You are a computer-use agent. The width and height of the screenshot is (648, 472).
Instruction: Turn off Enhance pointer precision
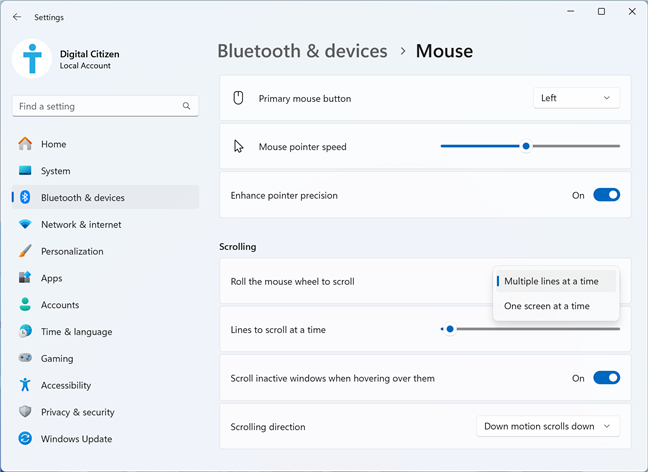coord(606,195)
